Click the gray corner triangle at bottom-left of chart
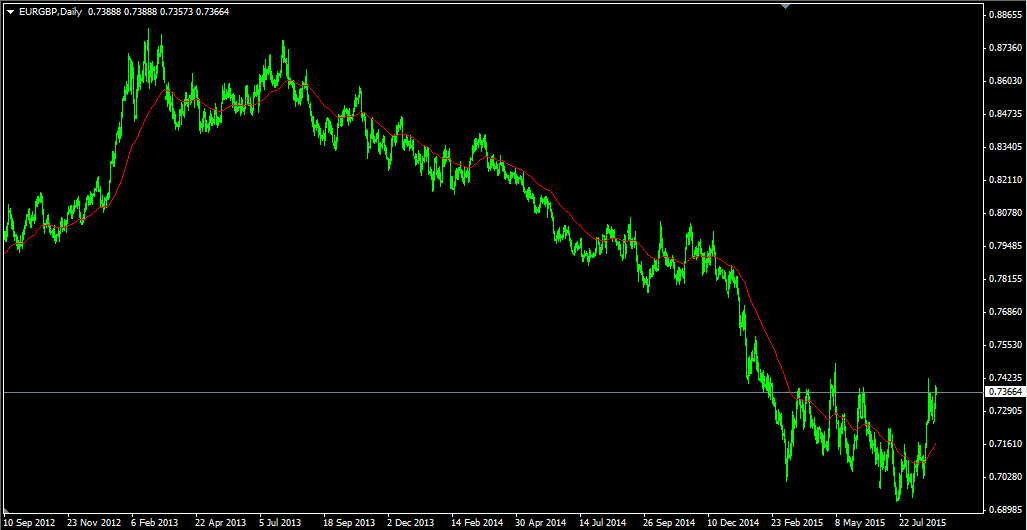The image size is (1027, 530). click(7, 510)
